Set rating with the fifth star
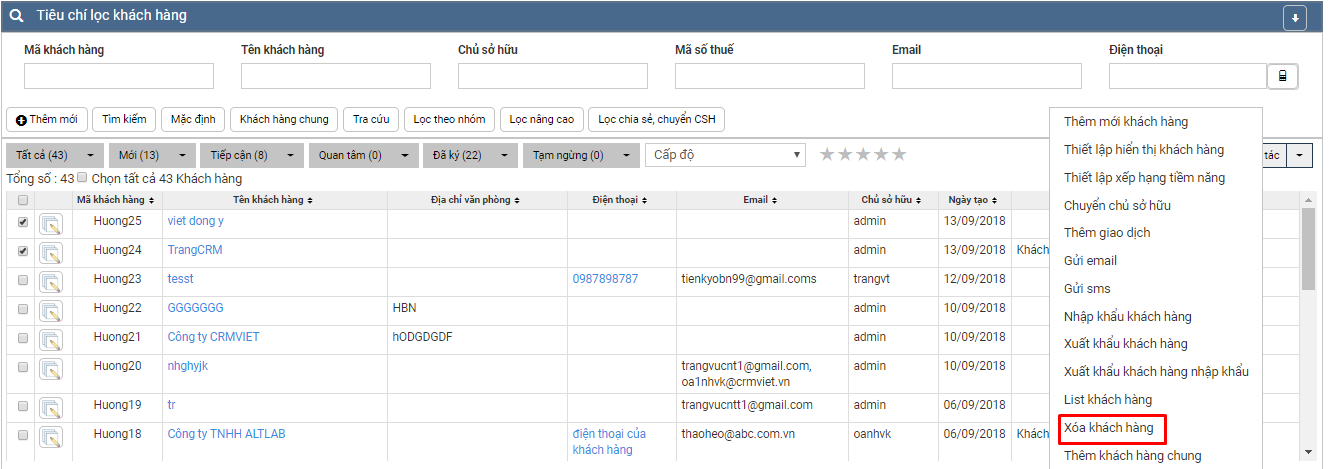The width and height of the screenshot is (1332, 469). (x=899, y=155)
